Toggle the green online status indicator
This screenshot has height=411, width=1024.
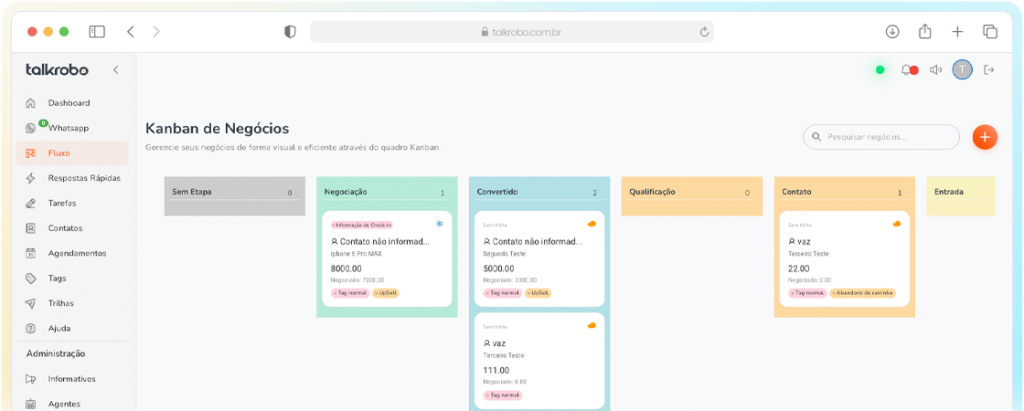tap(880, 70)
